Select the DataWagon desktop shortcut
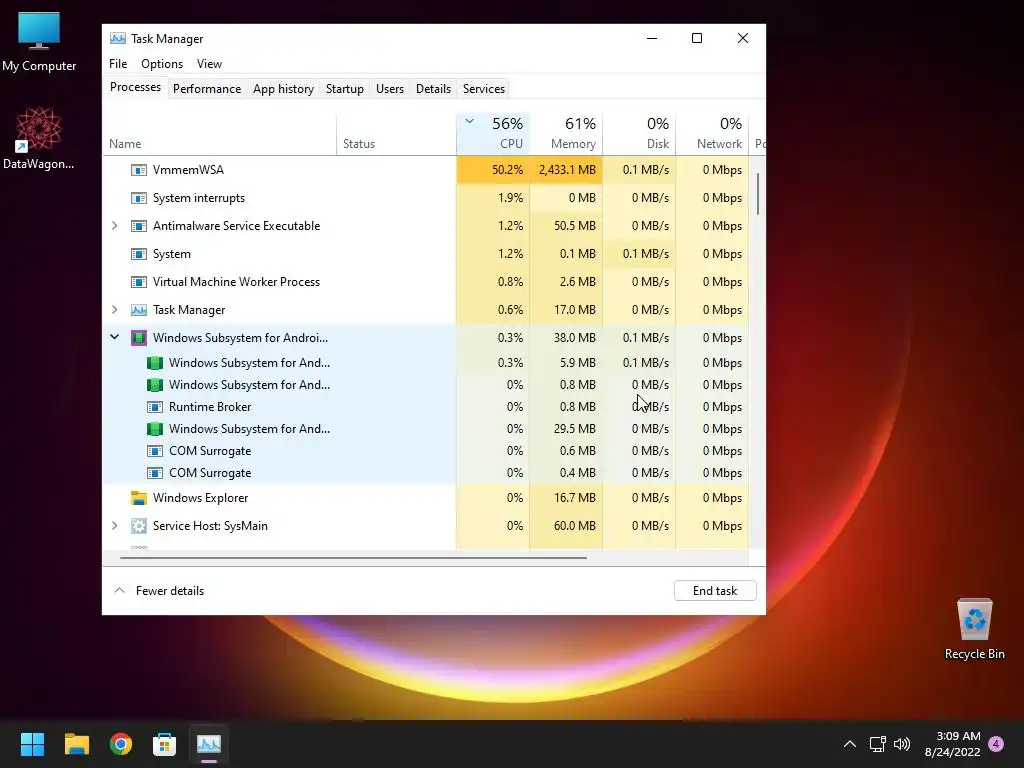1024x768 pixels. (x=39, y=138)
